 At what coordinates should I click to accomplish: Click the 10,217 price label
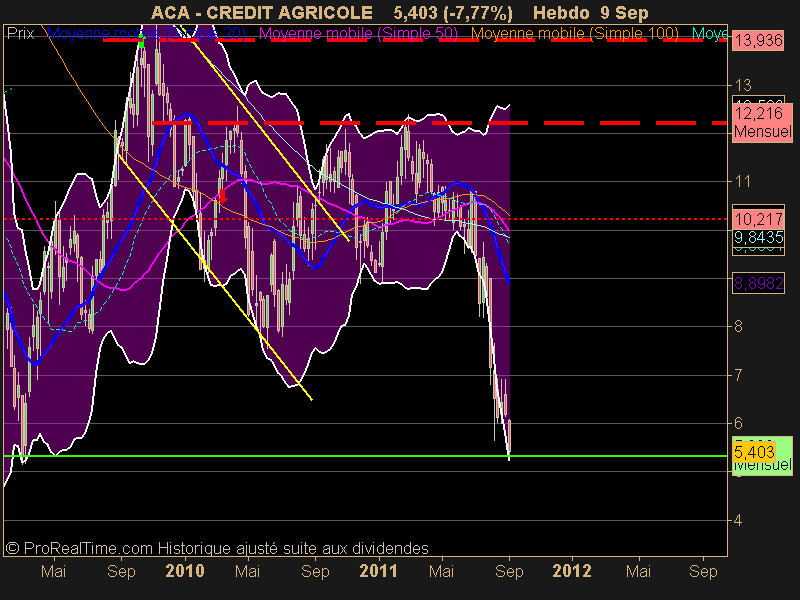tap(758, 219)
